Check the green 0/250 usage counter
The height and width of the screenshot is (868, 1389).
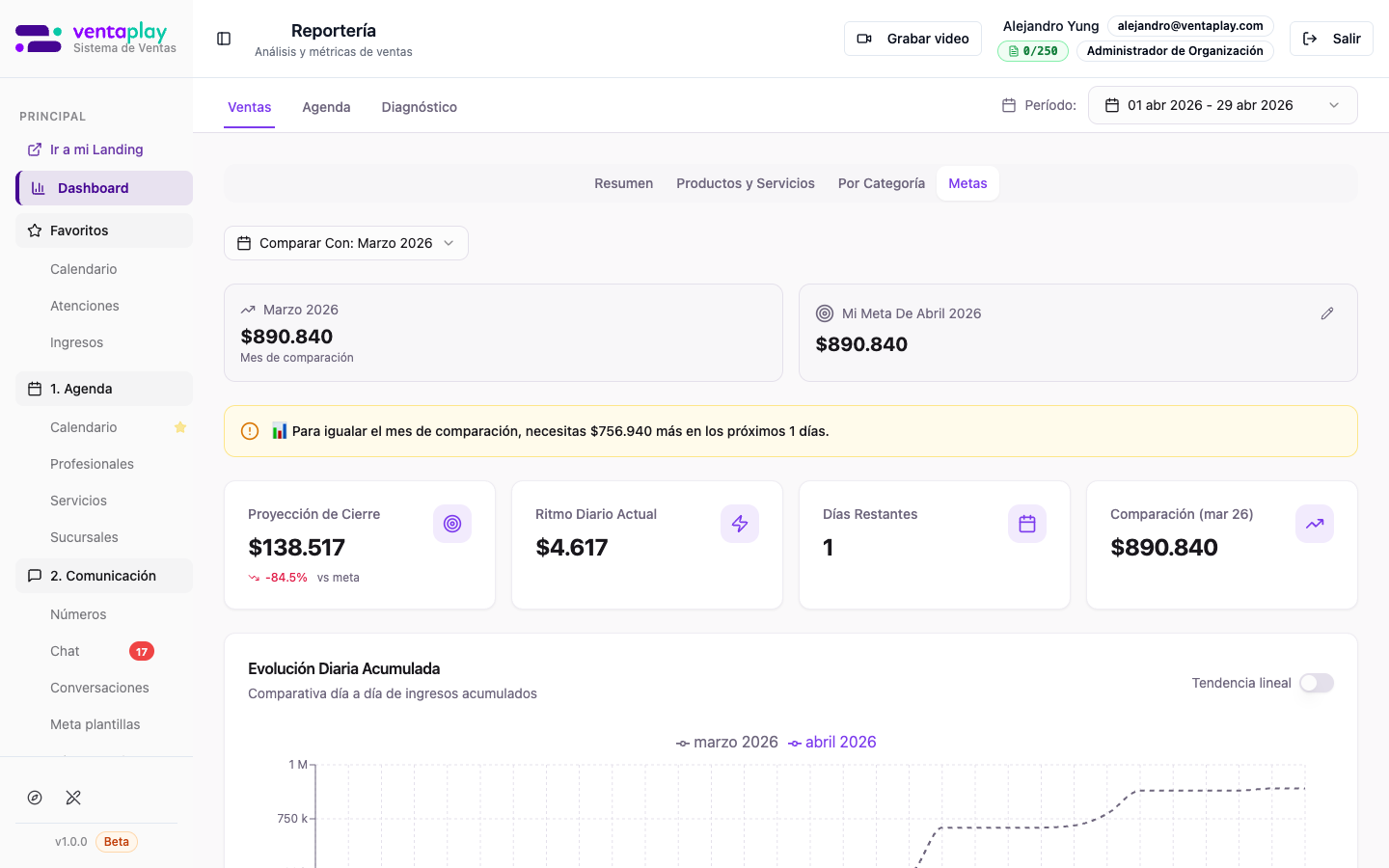pyautogui.click(x=1032, y=50)
